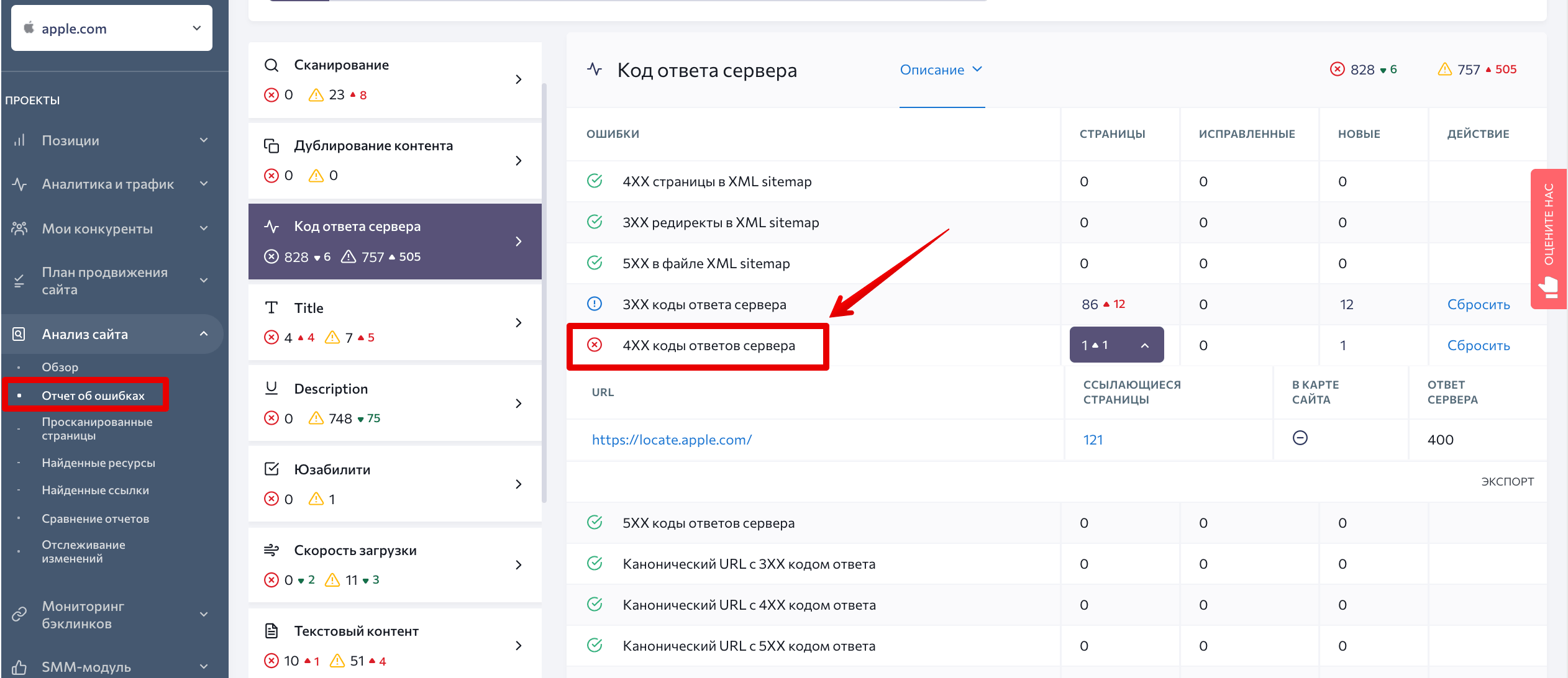Image resolution: width=1568 pixels, height=678 pixels.
Task: Click the Юзабилити checkbox icon
Action: click(271, 469)
